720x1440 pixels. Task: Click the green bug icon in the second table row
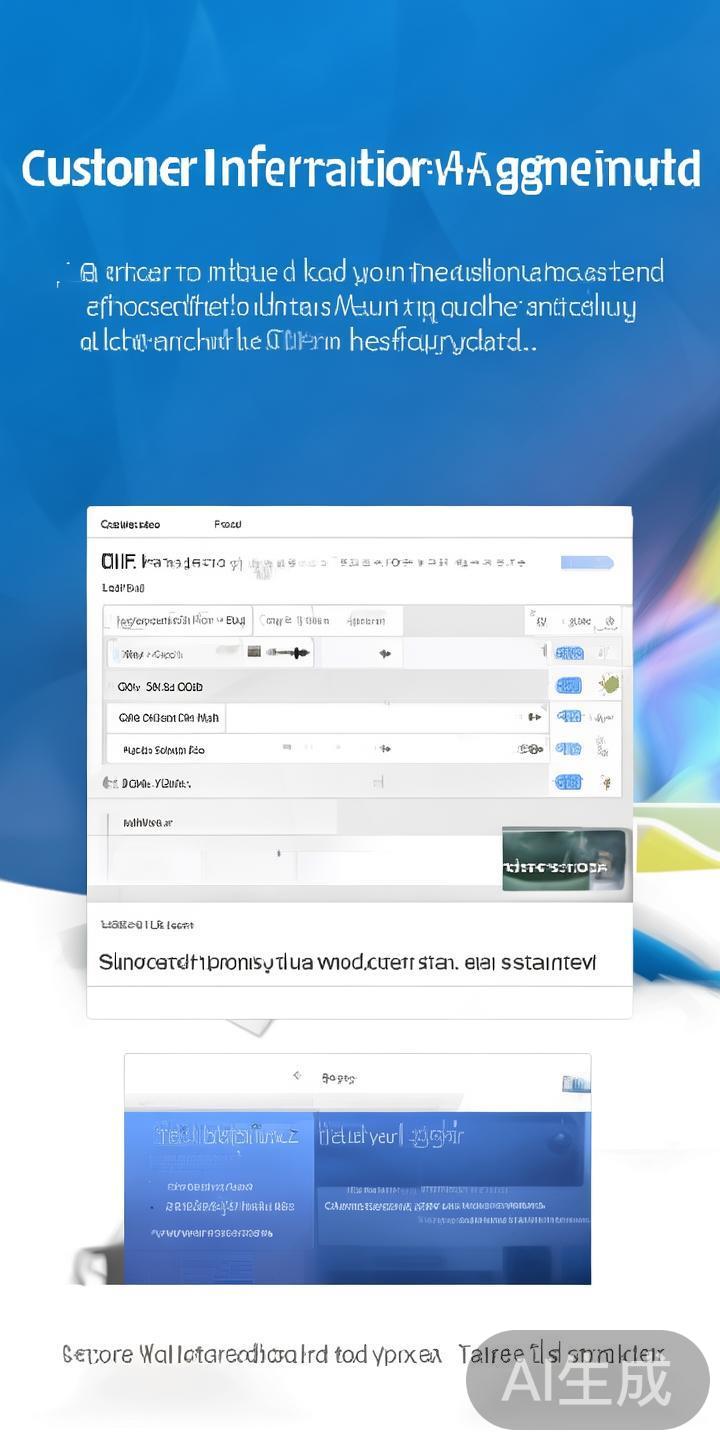608,685
